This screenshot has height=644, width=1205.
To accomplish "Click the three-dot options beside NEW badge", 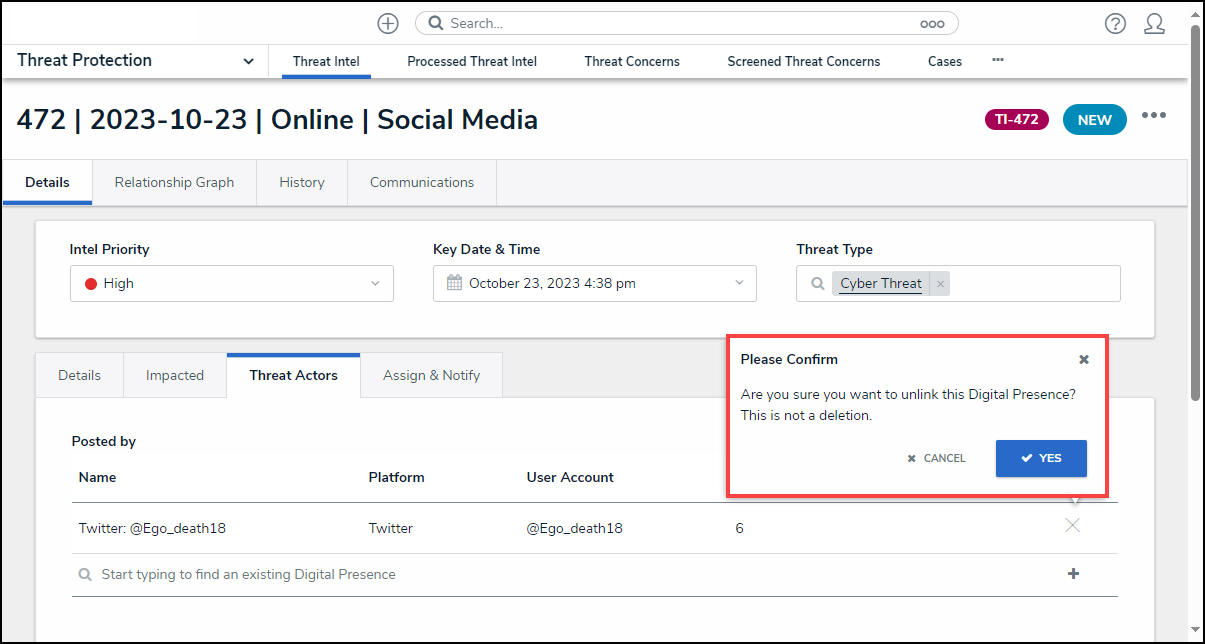I will click(x=1154, y=116).
